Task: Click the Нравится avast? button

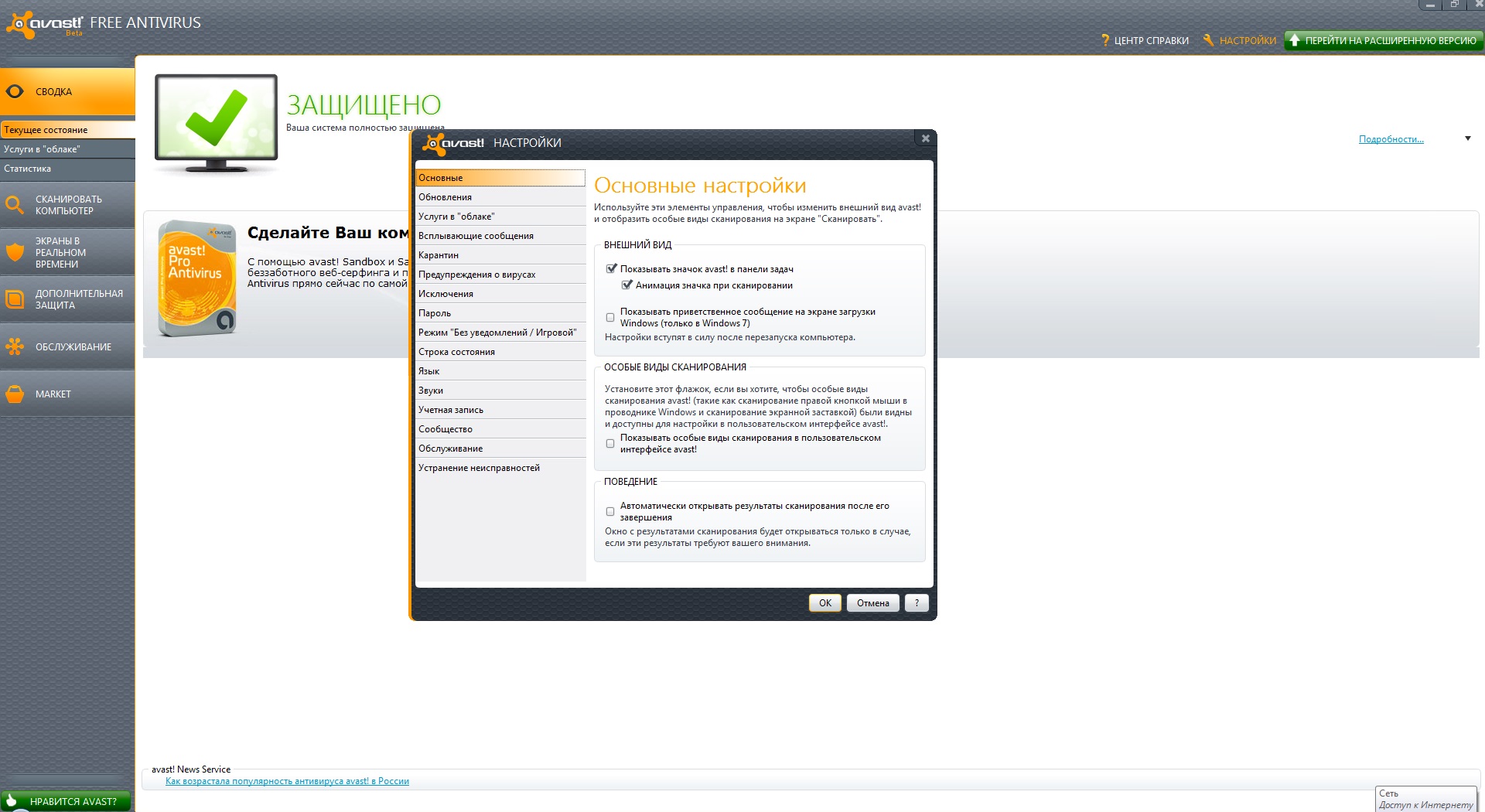Action: (66, 801)
